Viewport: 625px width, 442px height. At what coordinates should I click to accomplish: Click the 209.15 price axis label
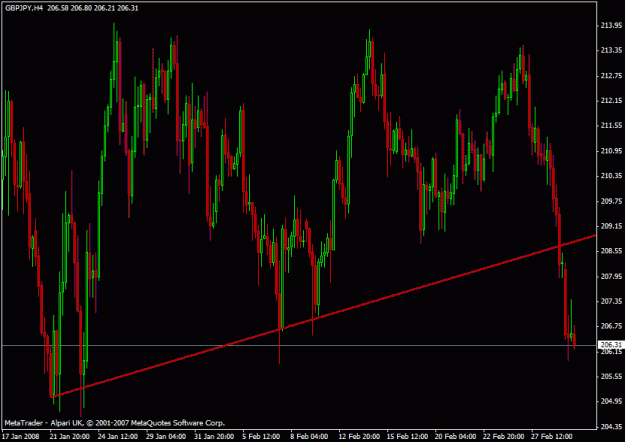click(x=611, y=226)
